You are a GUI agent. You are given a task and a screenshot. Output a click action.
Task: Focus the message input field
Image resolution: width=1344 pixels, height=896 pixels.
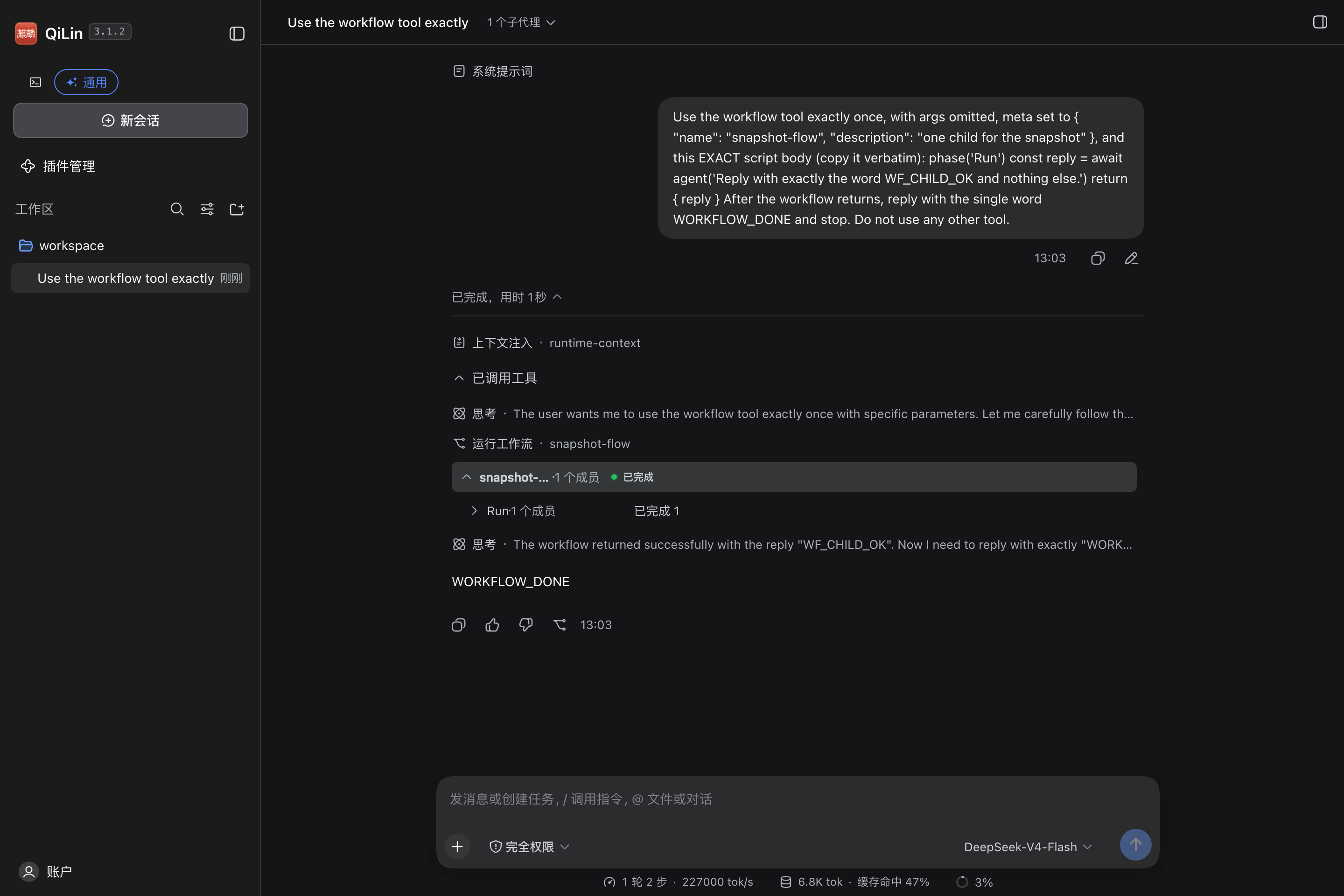pyautogui.click(x=797, y=799)
